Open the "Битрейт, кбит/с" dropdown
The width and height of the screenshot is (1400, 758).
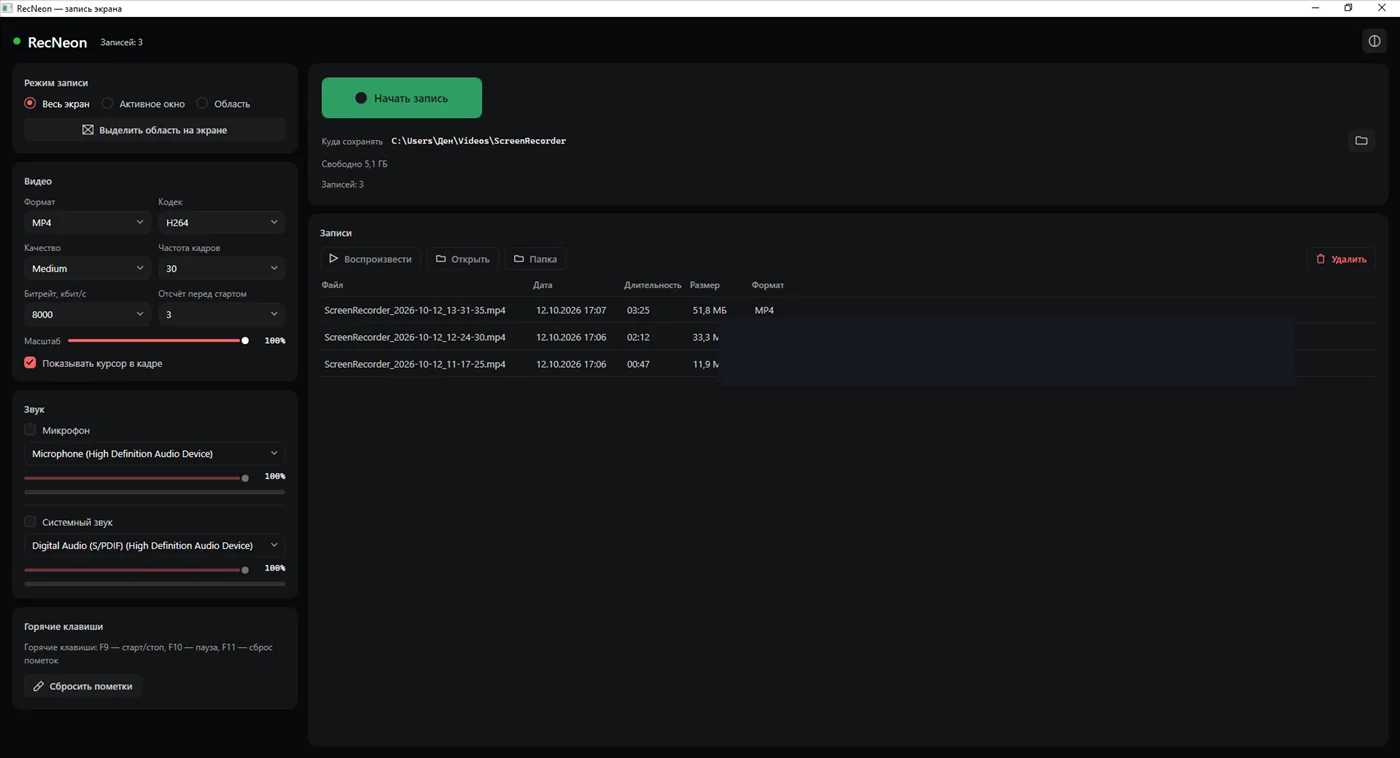click(87, 314)
